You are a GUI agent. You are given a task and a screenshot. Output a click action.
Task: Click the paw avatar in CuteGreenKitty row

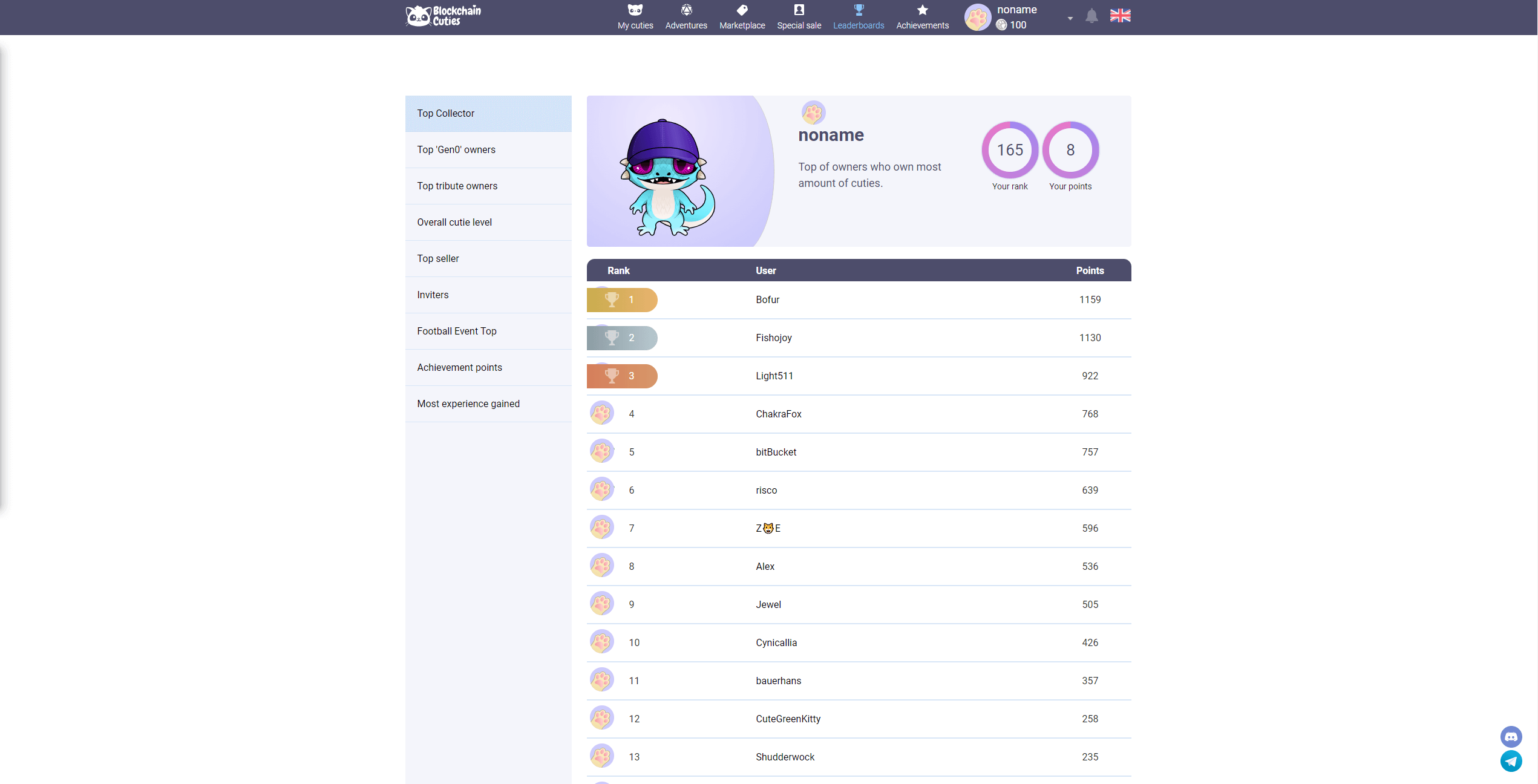pyautogui.click(x=601, y=718)
